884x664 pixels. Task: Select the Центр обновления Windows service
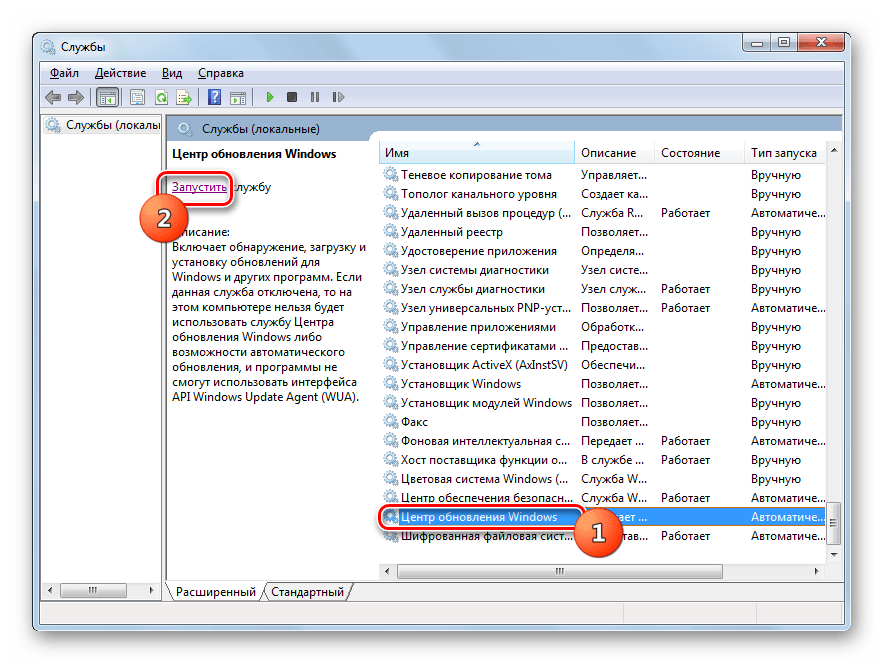(477, 517)
